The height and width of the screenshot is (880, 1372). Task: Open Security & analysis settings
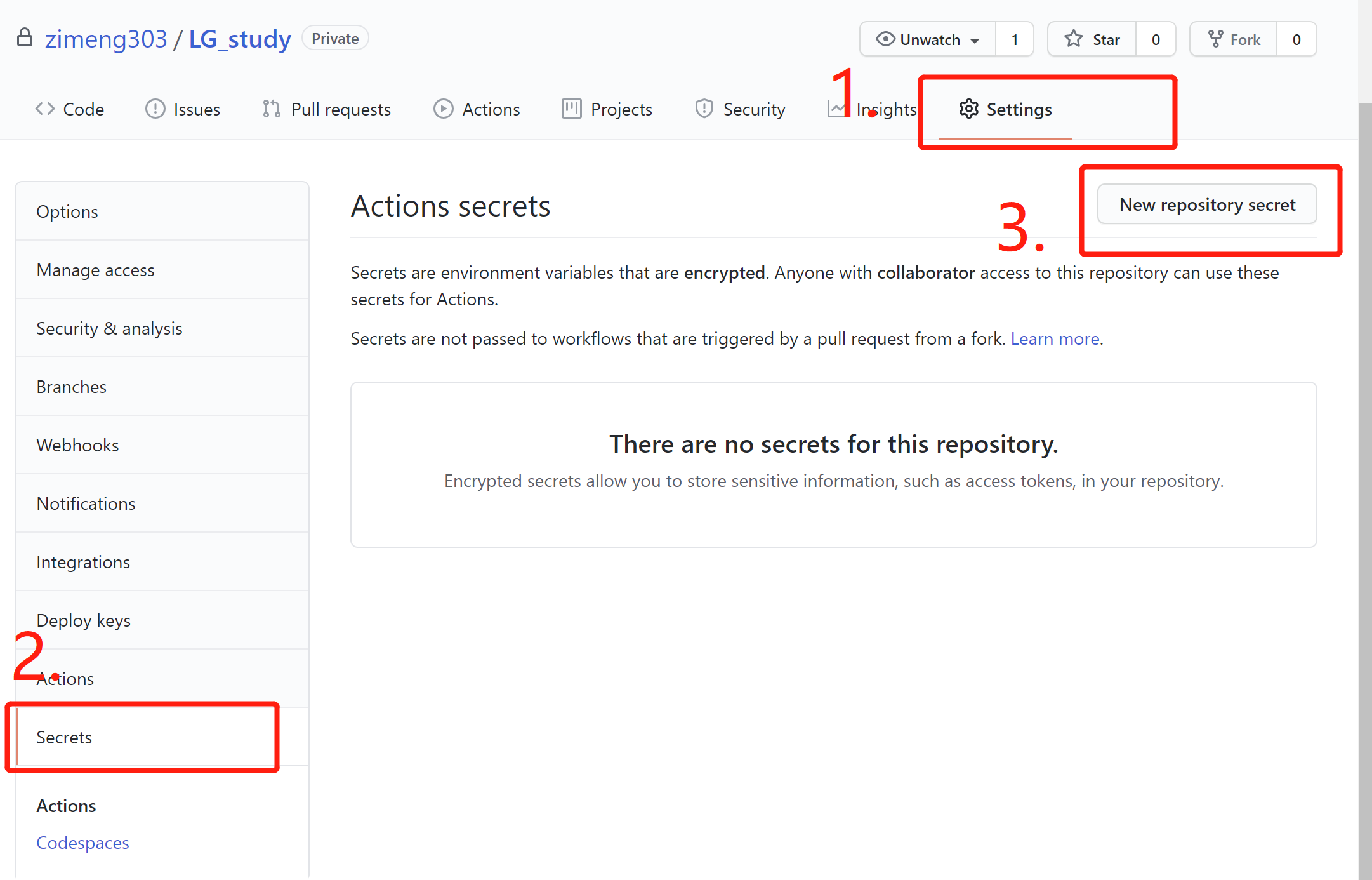coord(162,328)
